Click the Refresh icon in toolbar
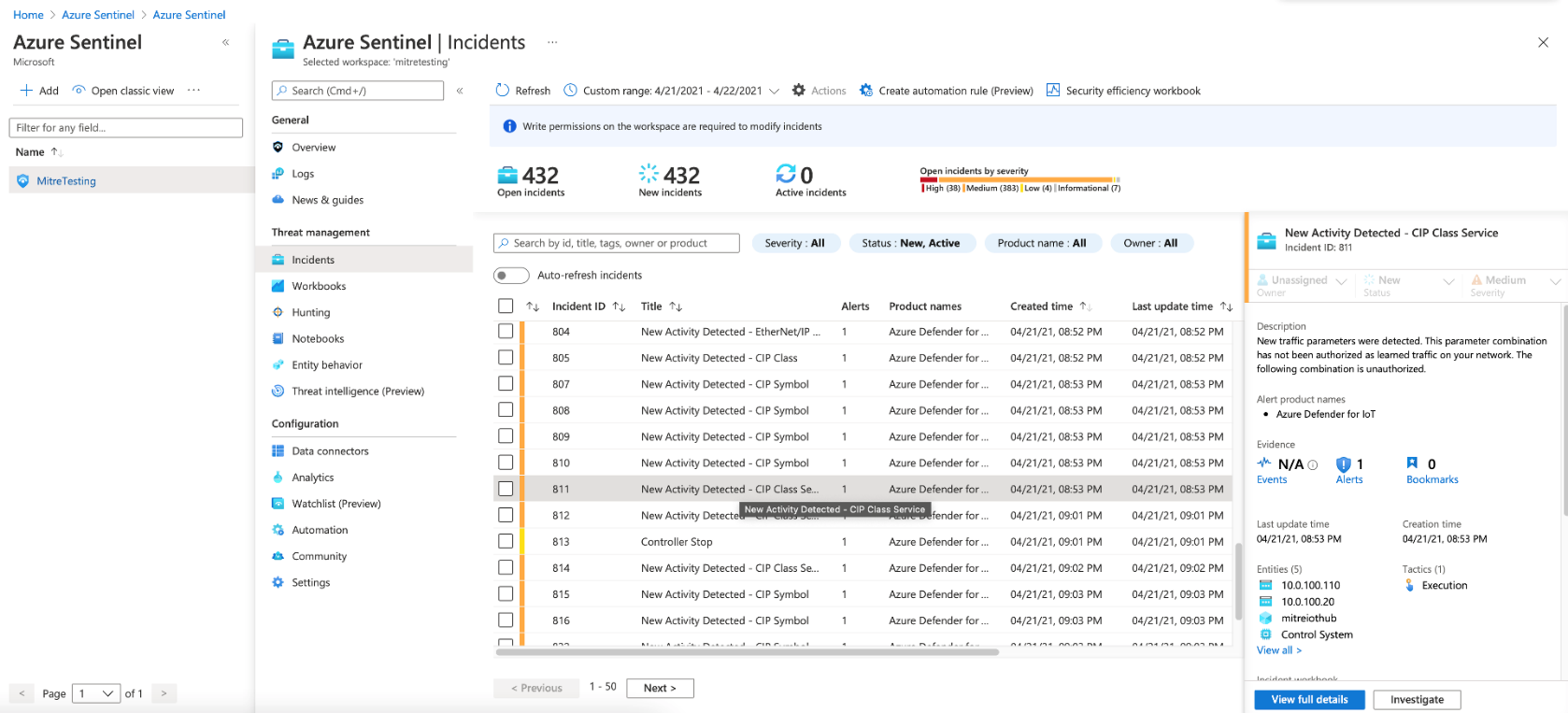The image size is (1568, 713). pos(503,91)
